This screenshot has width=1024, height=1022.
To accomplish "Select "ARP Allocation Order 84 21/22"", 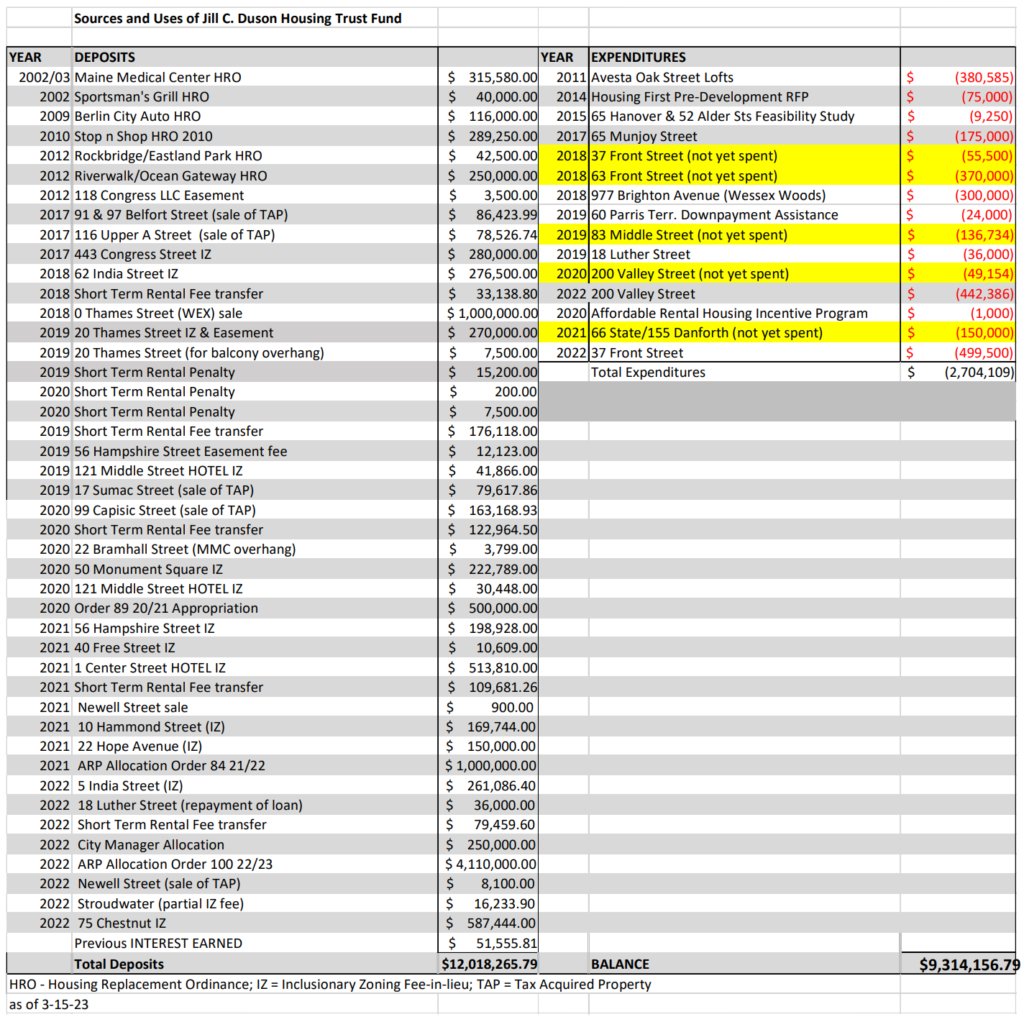I will (171, 766).
